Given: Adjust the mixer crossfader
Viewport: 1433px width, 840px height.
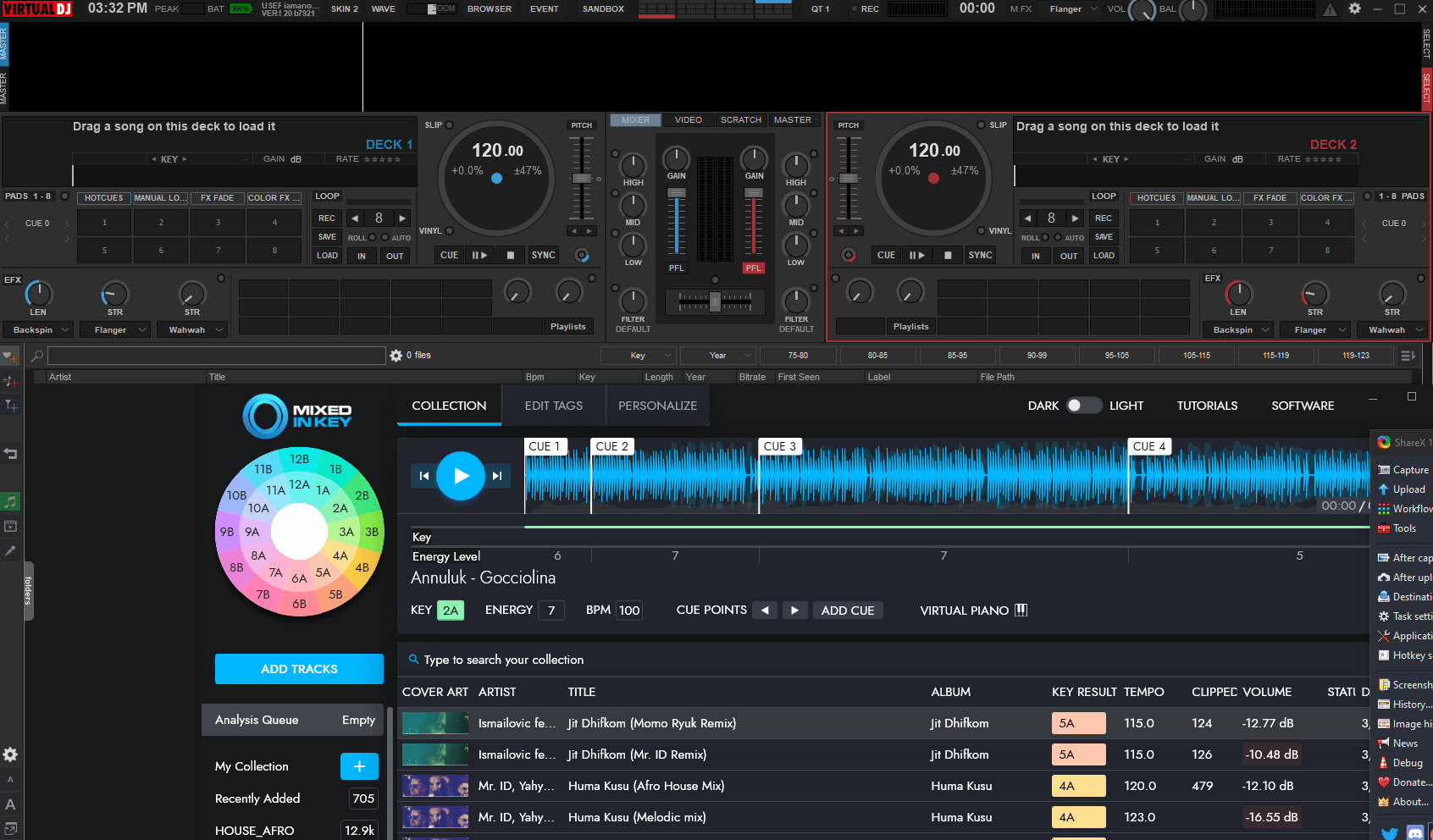Looking at the screenshot, I should click(715, 301).
